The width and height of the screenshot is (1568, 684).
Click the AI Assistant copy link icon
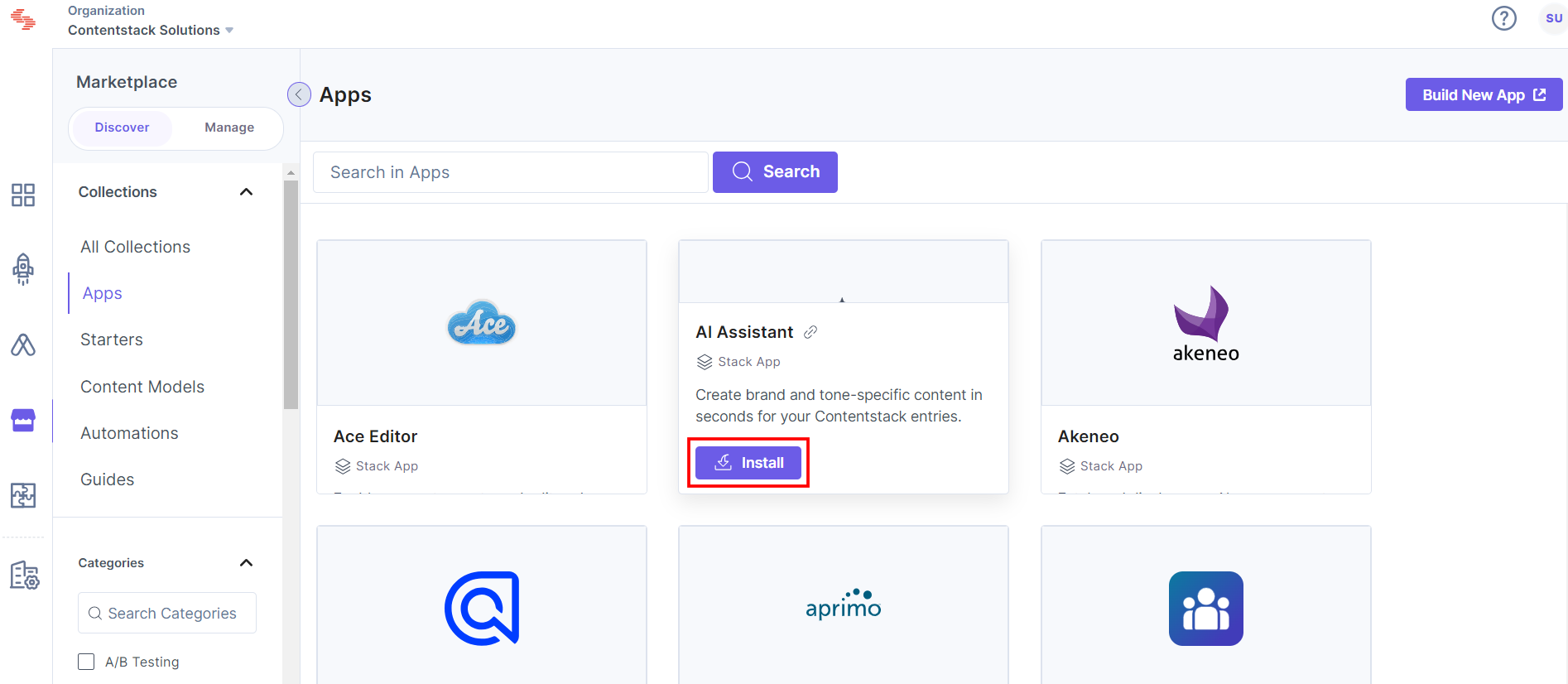(x=810, y=332)
